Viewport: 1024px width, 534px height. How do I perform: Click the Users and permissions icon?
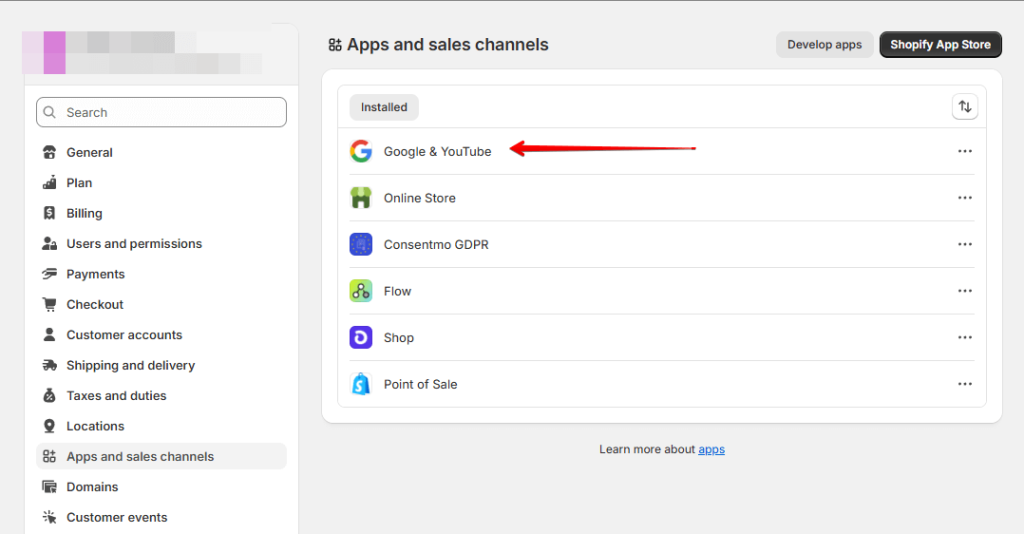pos(49,243)
